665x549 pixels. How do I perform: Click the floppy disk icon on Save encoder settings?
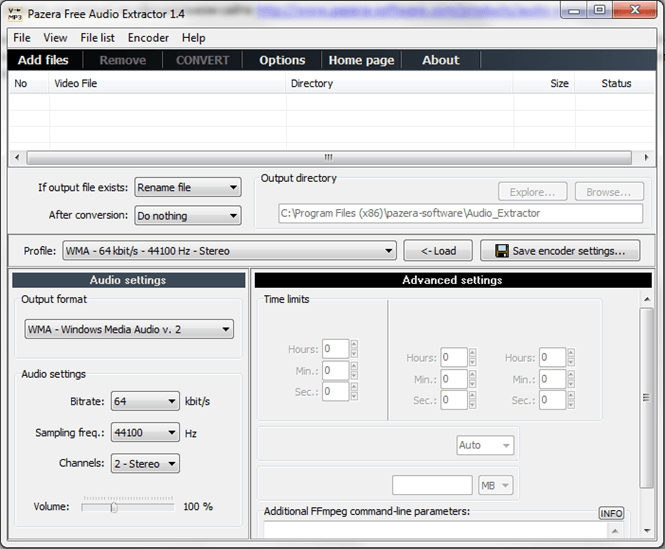coord(502,251)
